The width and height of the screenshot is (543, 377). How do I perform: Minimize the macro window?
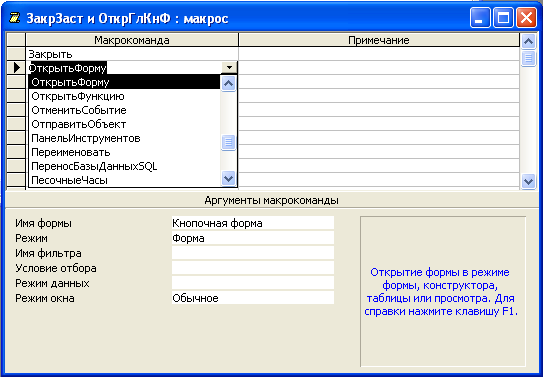point(480,18)
